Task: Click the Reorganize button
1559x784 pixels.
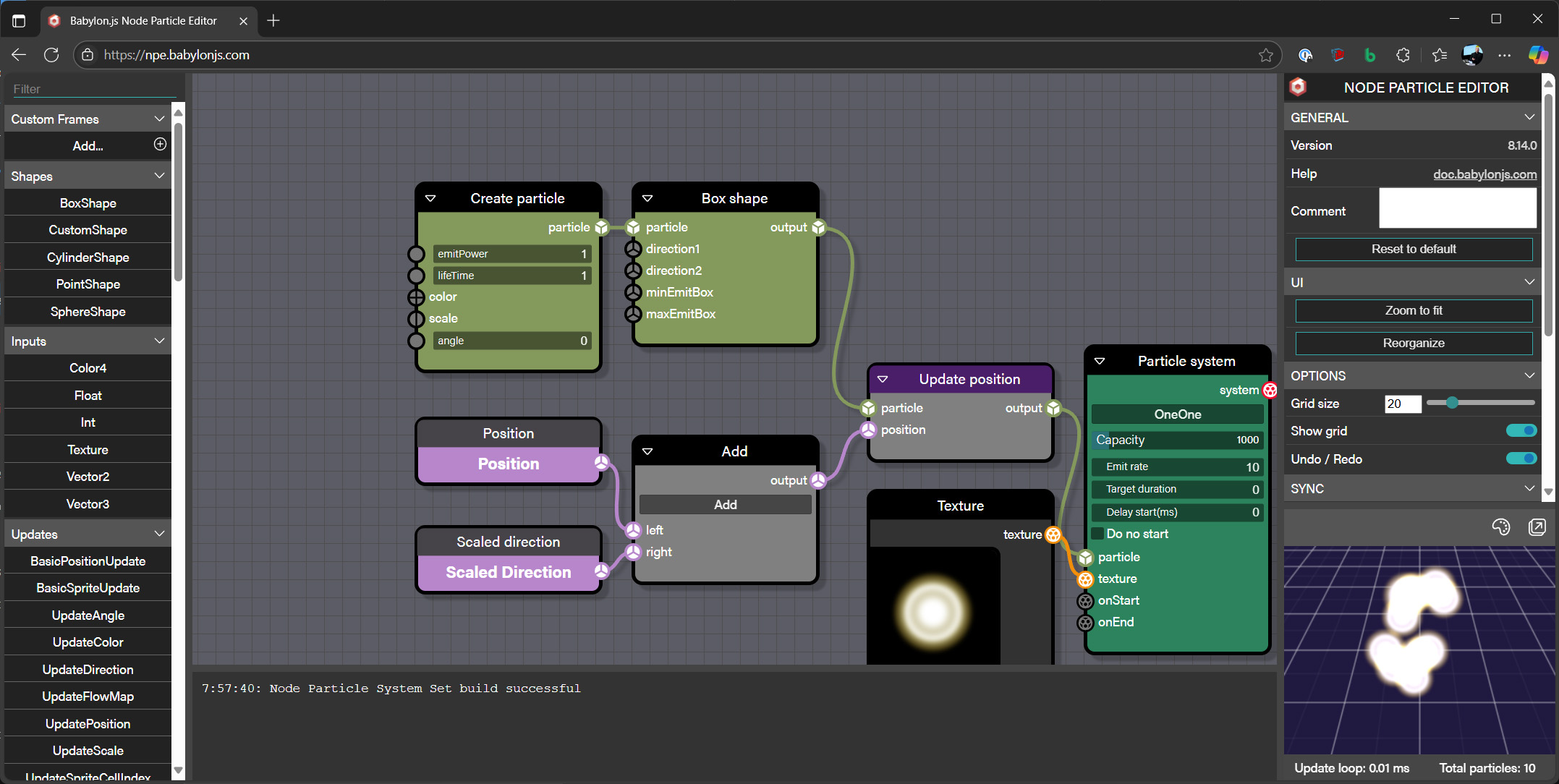Action: pyautogui.click(x=1414, y=343)
